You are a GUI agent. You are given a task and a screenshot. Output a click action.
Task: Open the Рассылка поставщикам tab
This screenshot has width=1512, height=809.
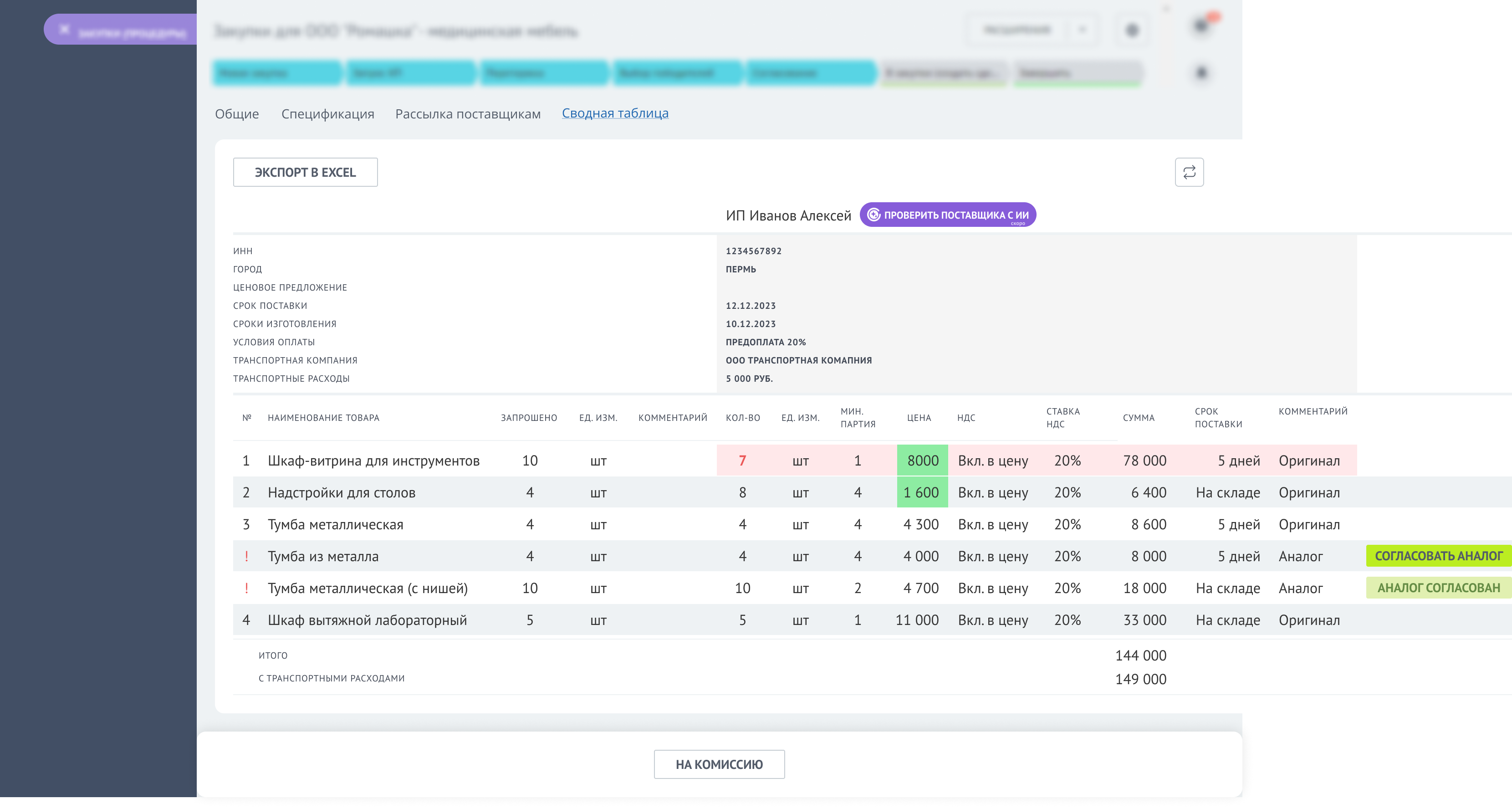468,114
